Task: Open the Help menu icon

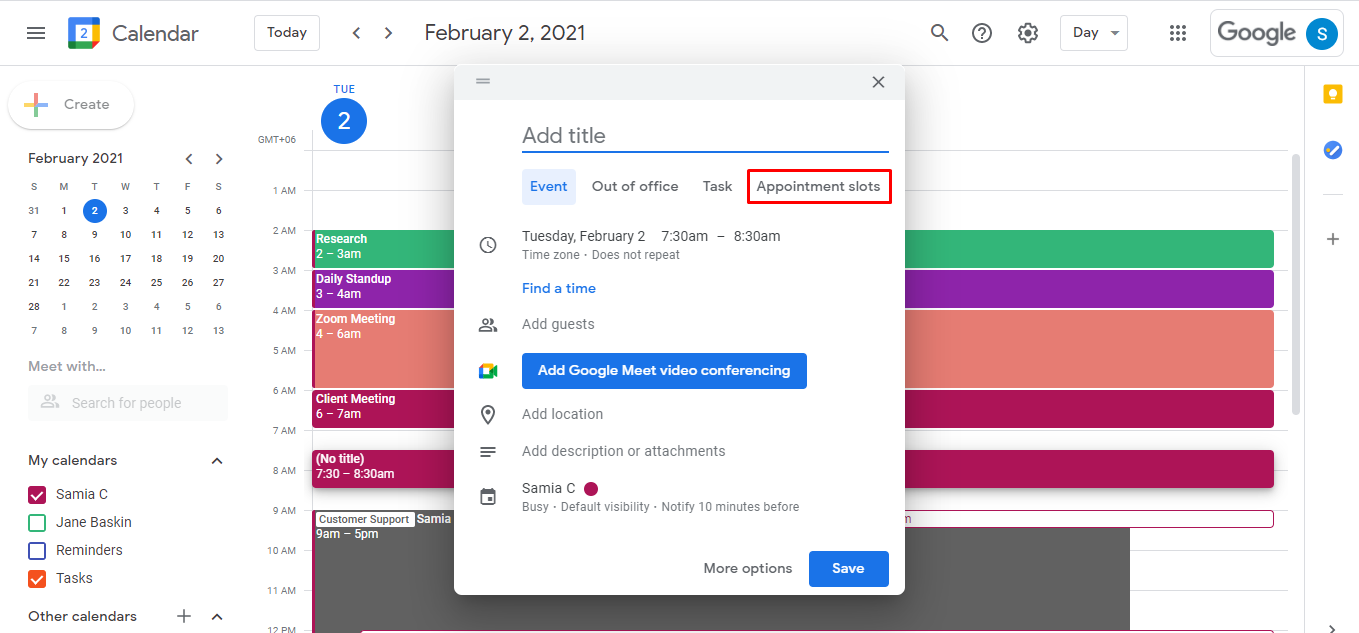Action: tap(981, 32)
